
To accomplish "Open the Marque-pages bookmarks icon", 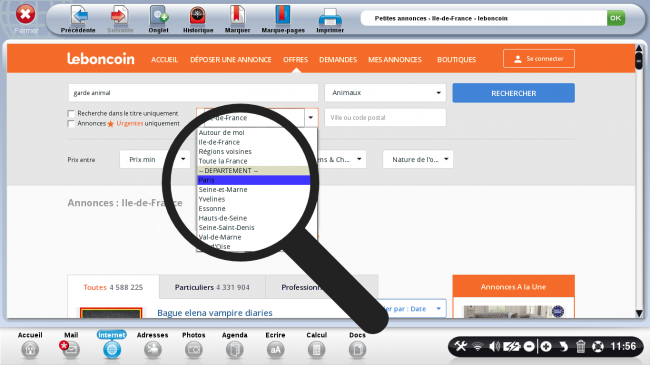I will tap(283, 16).
